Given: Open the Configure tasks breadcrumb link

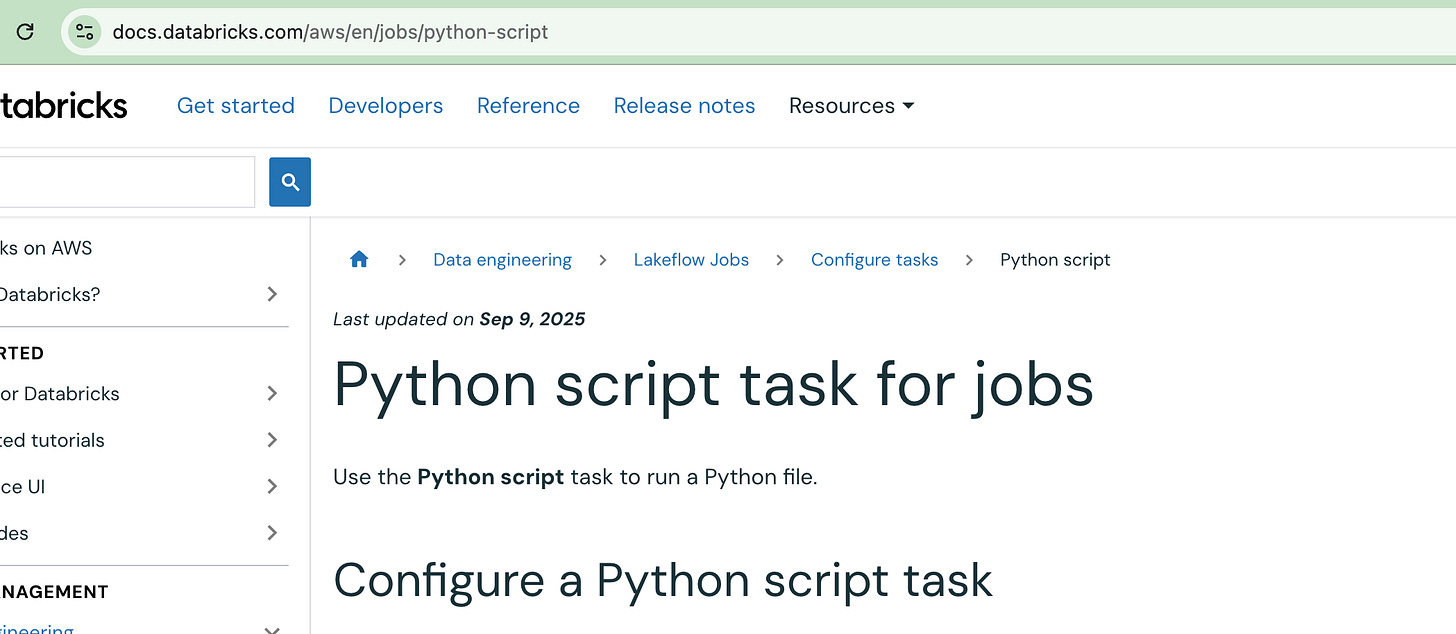Looking at the screenshot, I should pyautogui.click(x=874, y=260).
